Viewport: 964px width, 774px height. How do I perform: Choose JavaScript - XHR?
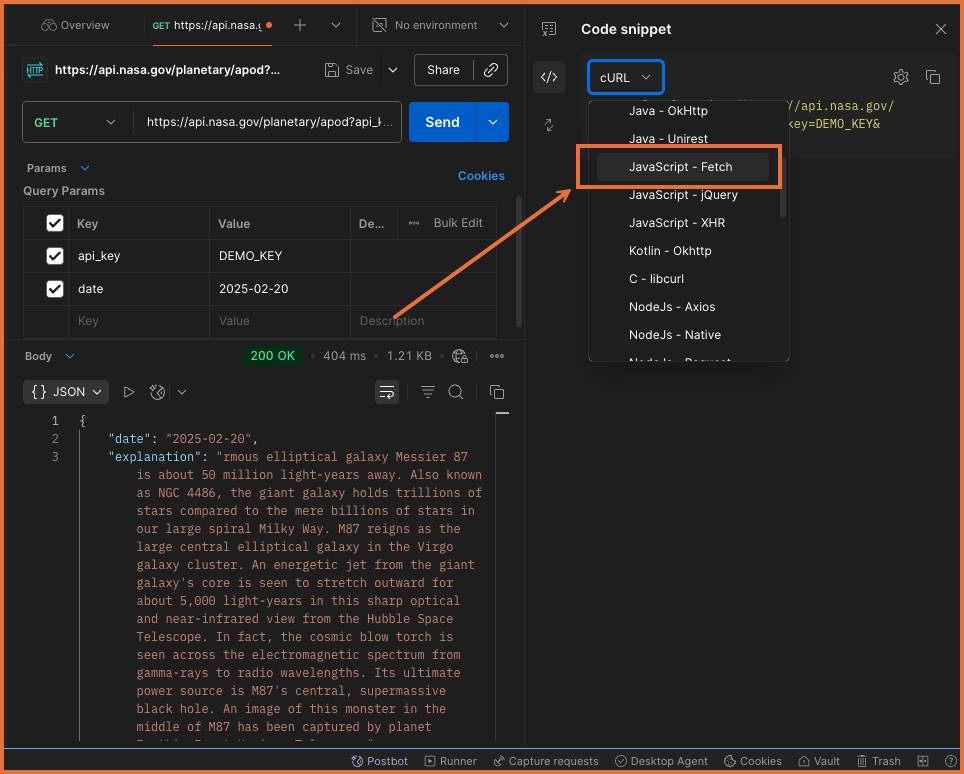pos(684,223)
